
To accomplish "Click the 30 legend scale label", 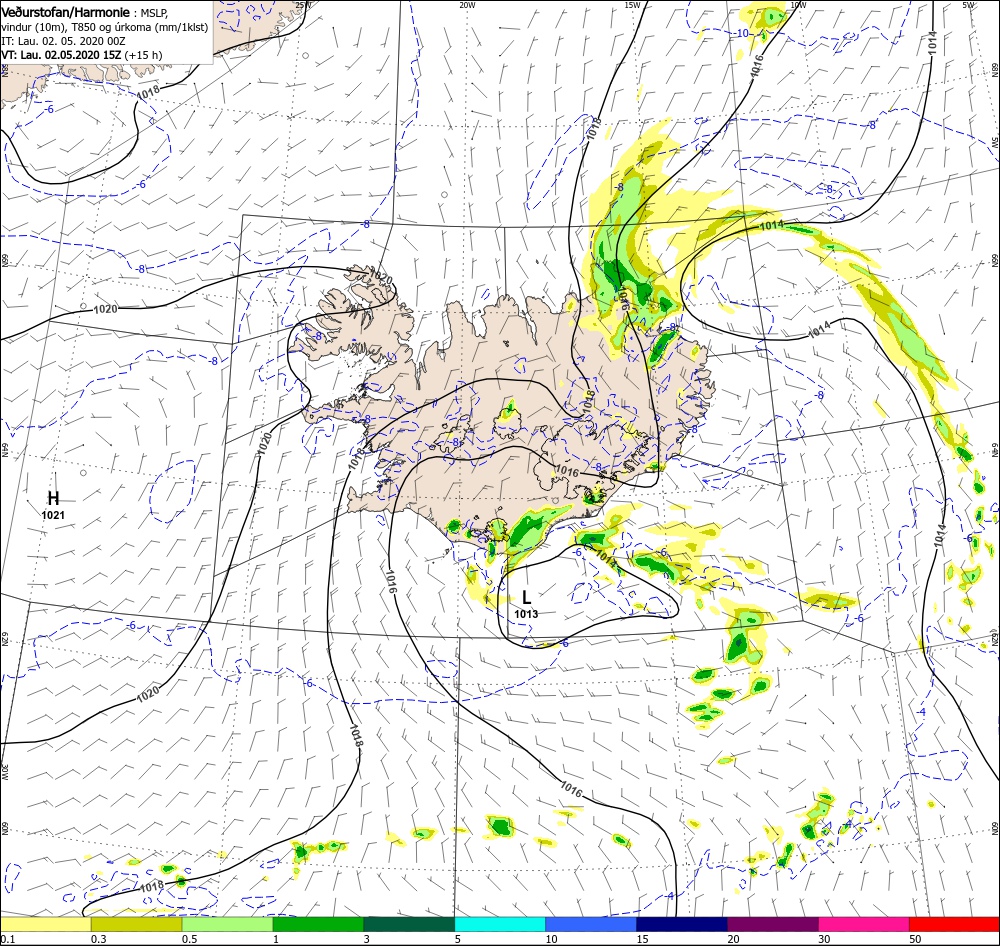I will (825, 939).
